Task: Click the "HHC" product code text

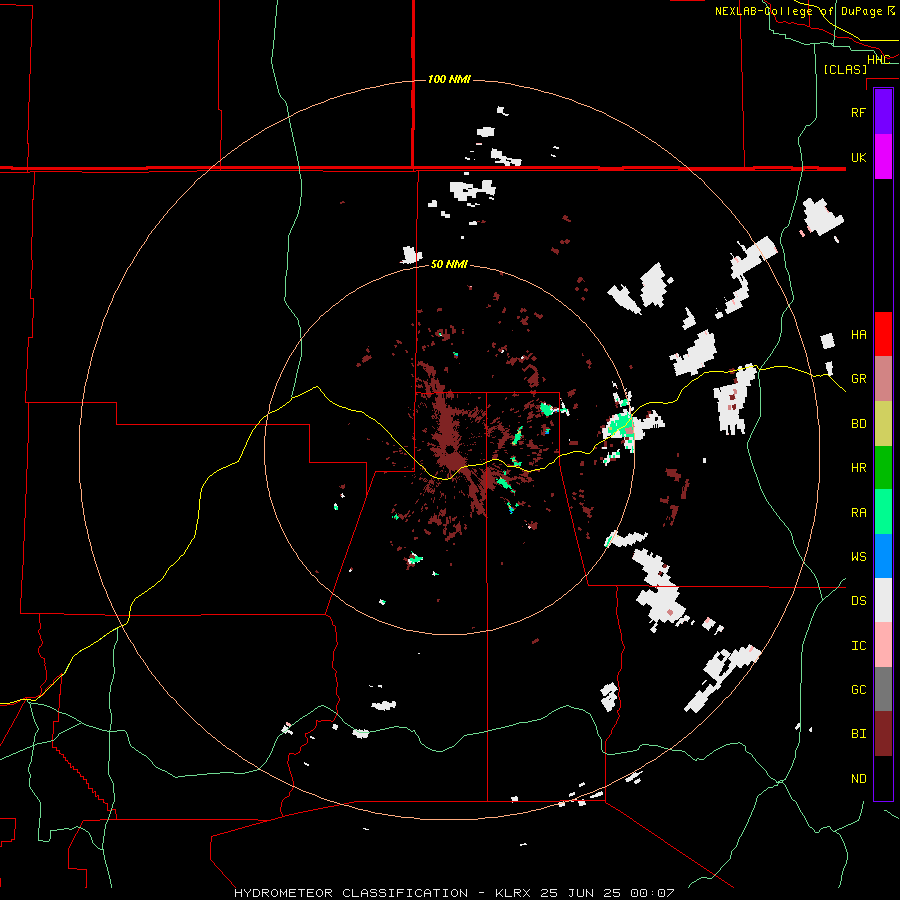Action: click(x=878, y=60)
